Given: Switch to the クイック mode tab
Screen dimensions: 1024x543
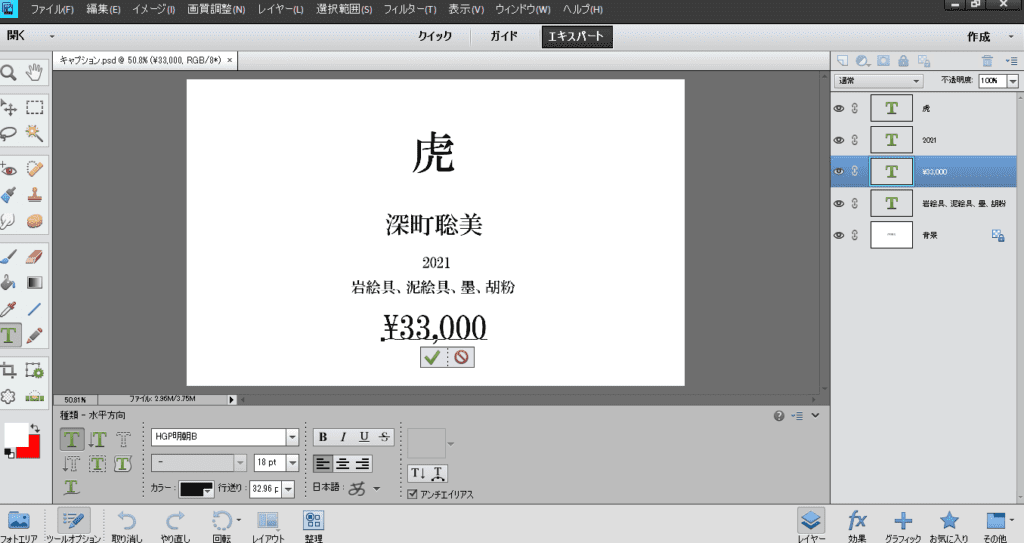Looking at the screenshot, I should coord(435,37).
